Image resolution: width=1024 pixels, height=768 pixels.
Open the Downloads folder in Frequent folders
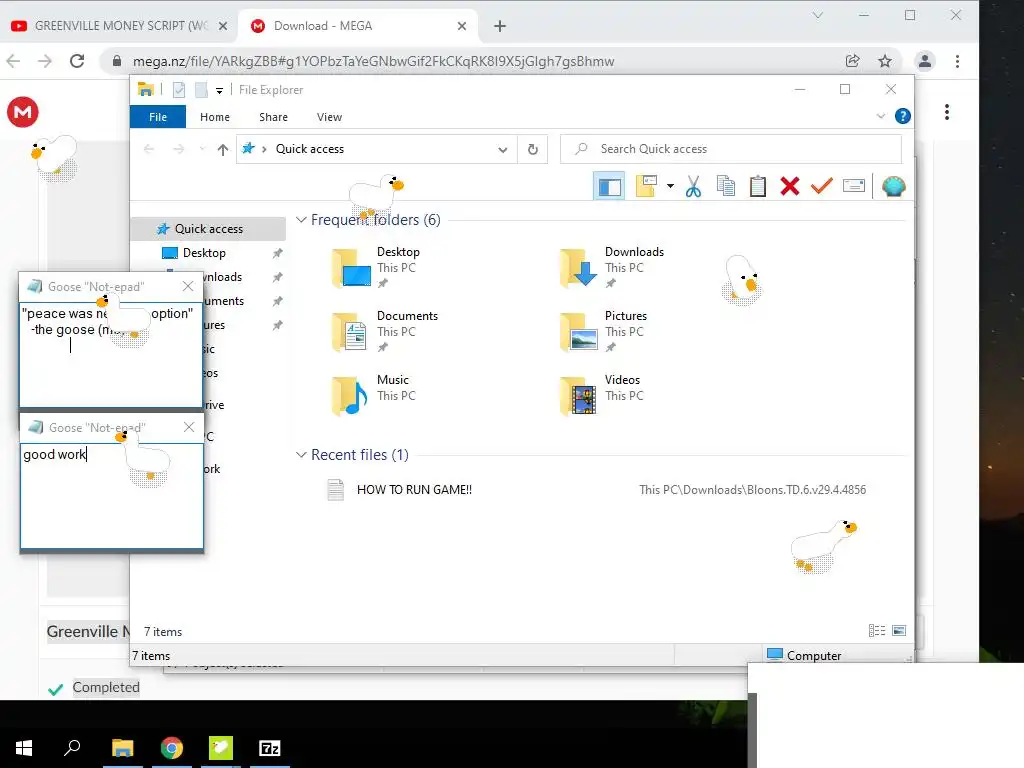(x=612, y=266)
